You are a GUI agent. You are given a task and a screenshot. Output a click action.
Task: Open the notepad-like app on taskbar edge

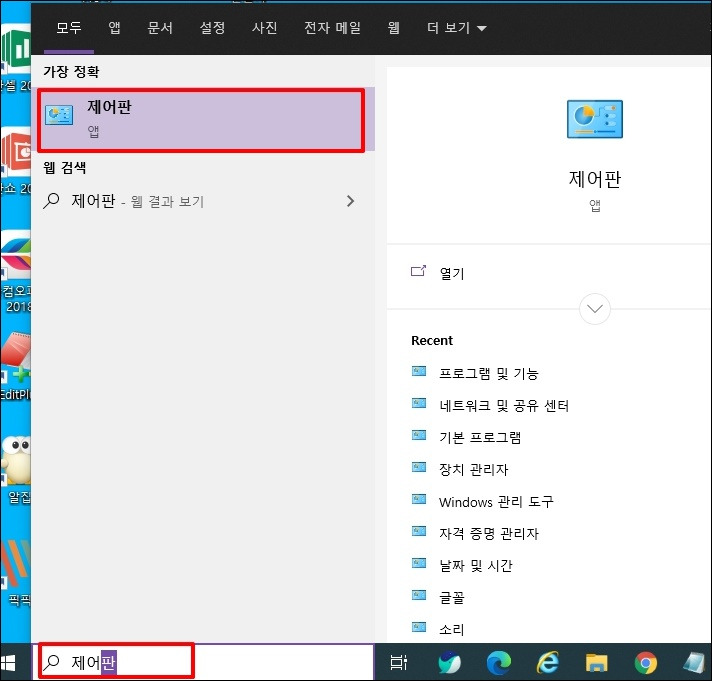click(x=695, y=663)
